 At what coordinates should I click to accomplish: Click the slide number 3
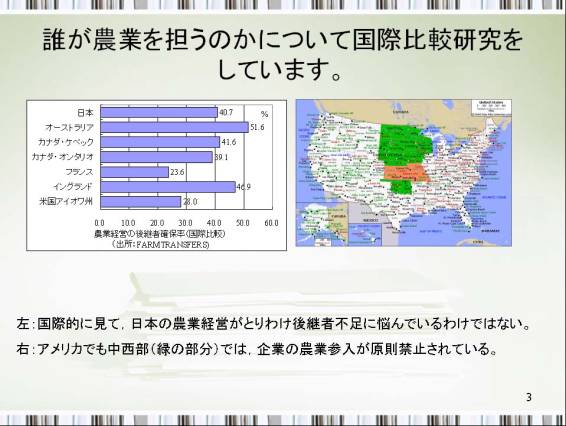pyautogui.click(x=529, y=397)
